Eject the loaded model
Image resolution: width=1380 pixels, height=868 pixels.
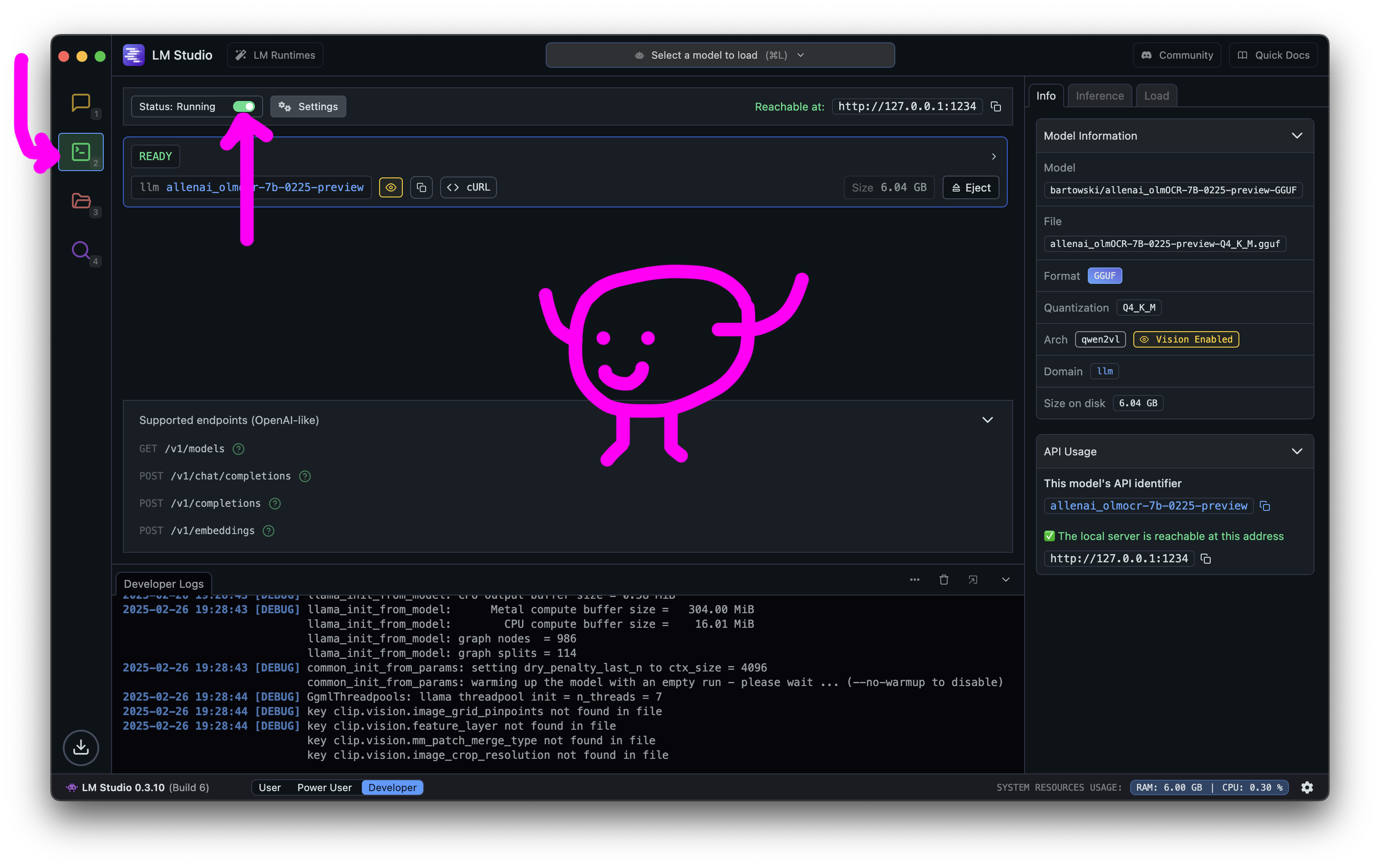point(971,187)
